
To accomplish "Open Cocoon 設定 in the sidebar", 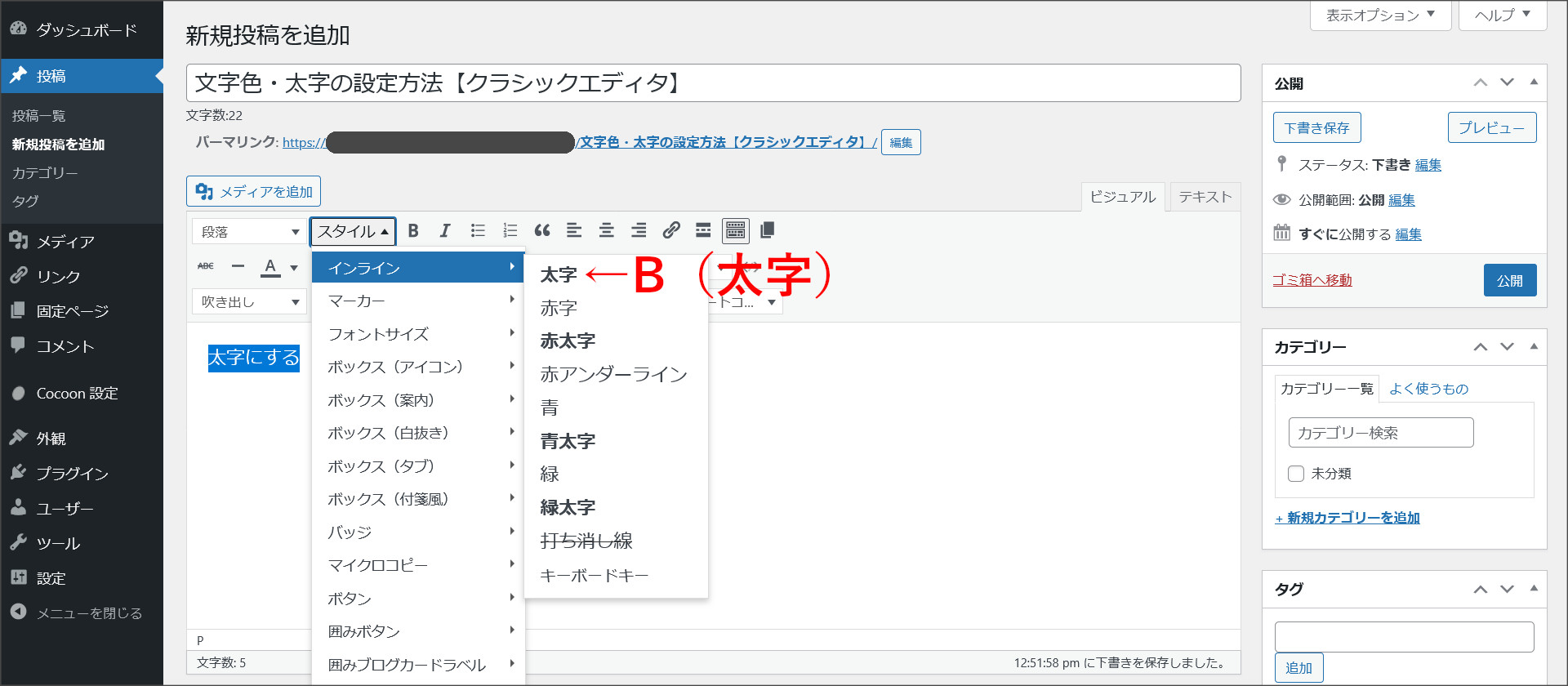I will pos(82,394).
